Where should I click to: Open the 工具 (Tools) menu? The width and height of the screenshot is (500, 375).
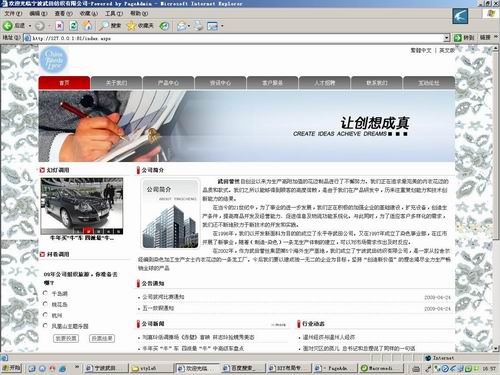(x=114, y=13)
